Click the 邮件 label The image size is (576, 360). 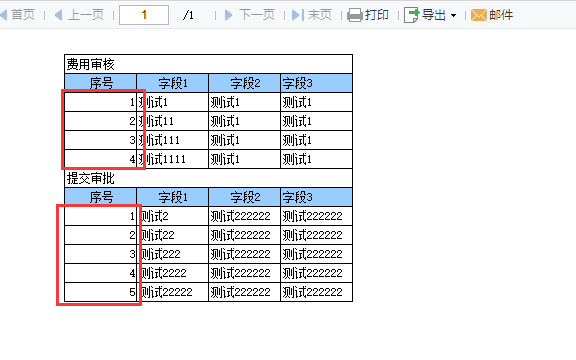[x=501, y=15]
